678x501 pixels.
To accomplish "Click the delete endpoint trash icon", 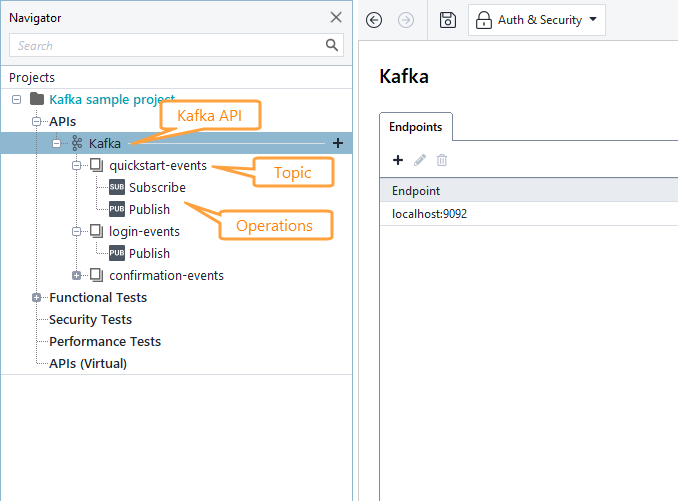I will pyautogui.click(x=441, y=160).
